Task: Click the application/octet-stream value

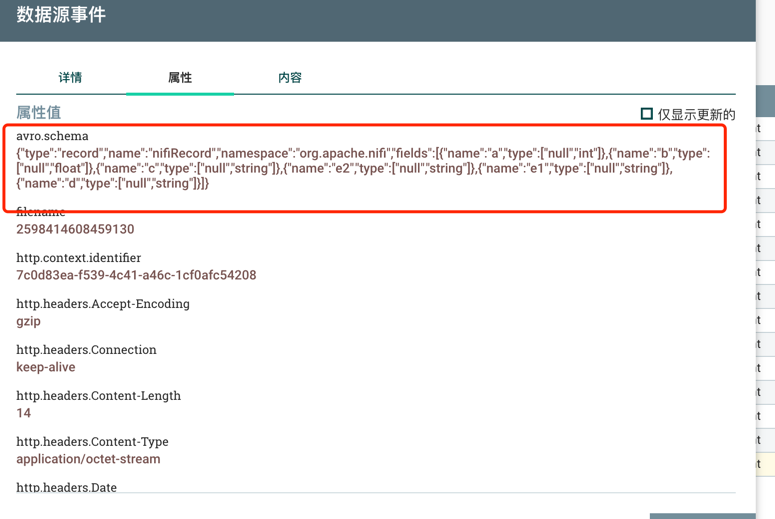Action: pyautogui.click(x=88, y=459)
